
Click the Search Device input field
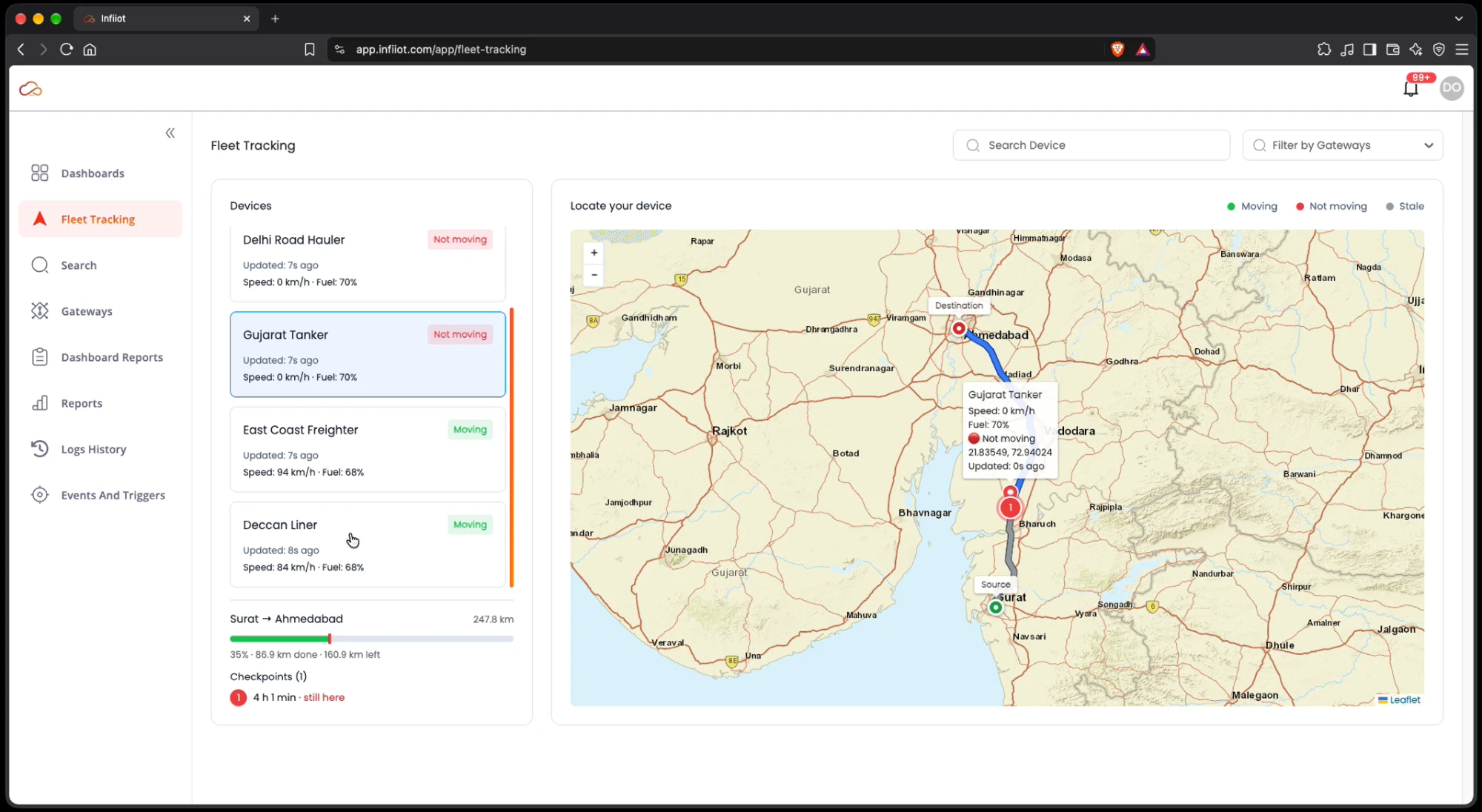tap(1091, 145)
